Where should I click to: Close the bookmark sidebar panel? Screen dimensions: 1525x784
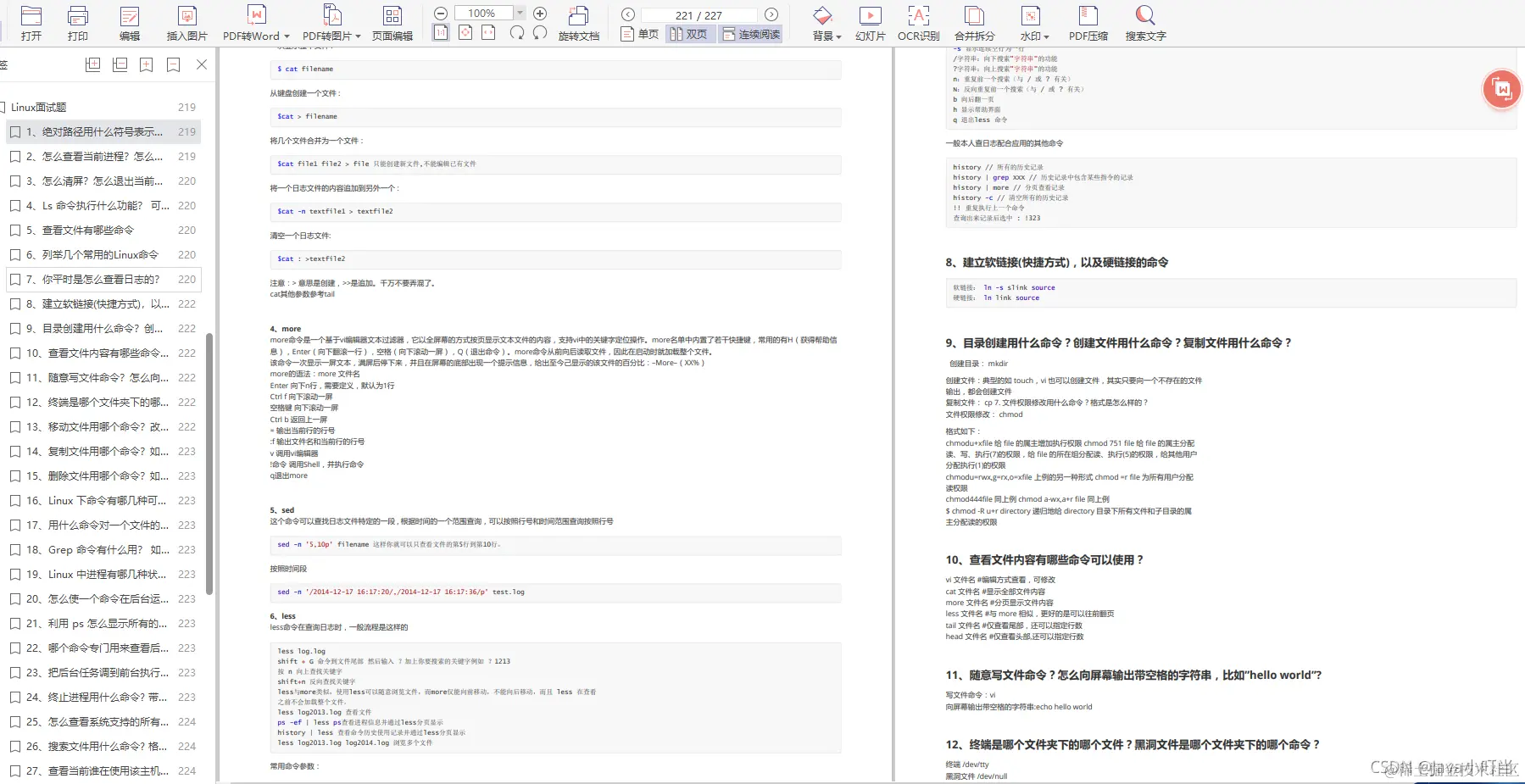click(202, 64)
